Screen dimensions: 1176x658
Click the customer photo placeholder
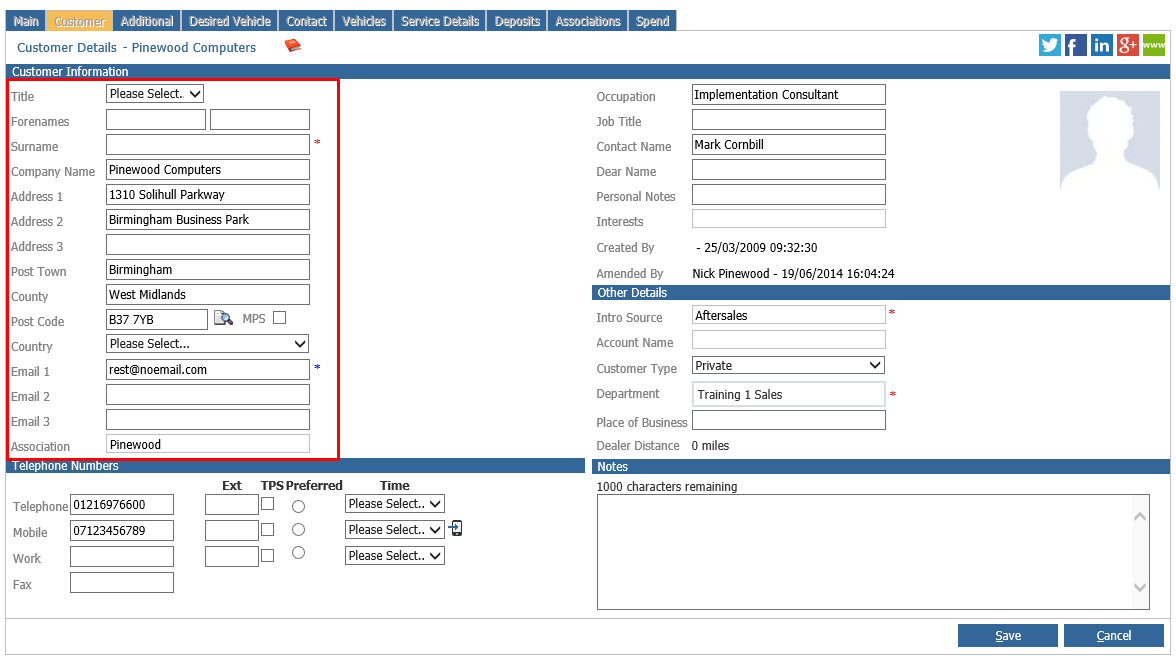click(1109, 140)
